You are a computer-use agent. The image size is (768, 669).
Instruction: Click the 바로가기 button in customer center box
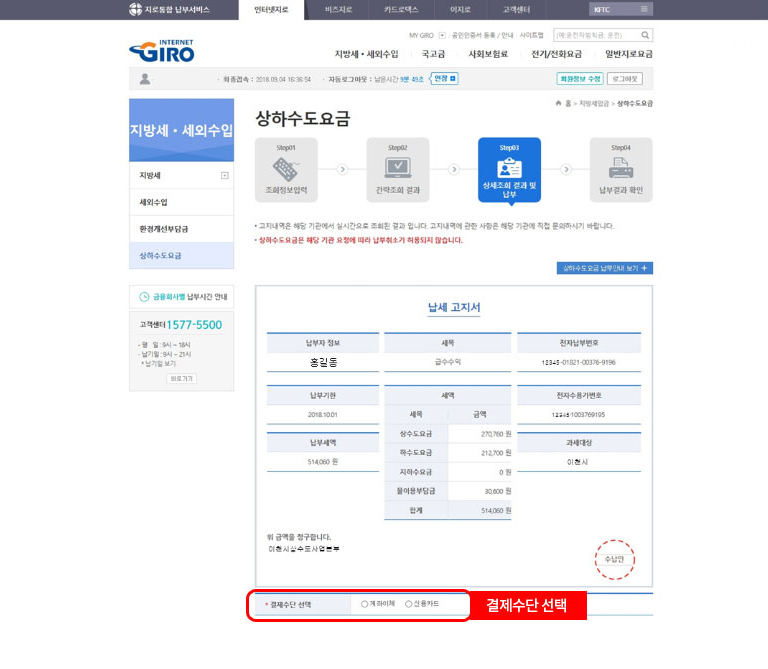click(181, 379)
